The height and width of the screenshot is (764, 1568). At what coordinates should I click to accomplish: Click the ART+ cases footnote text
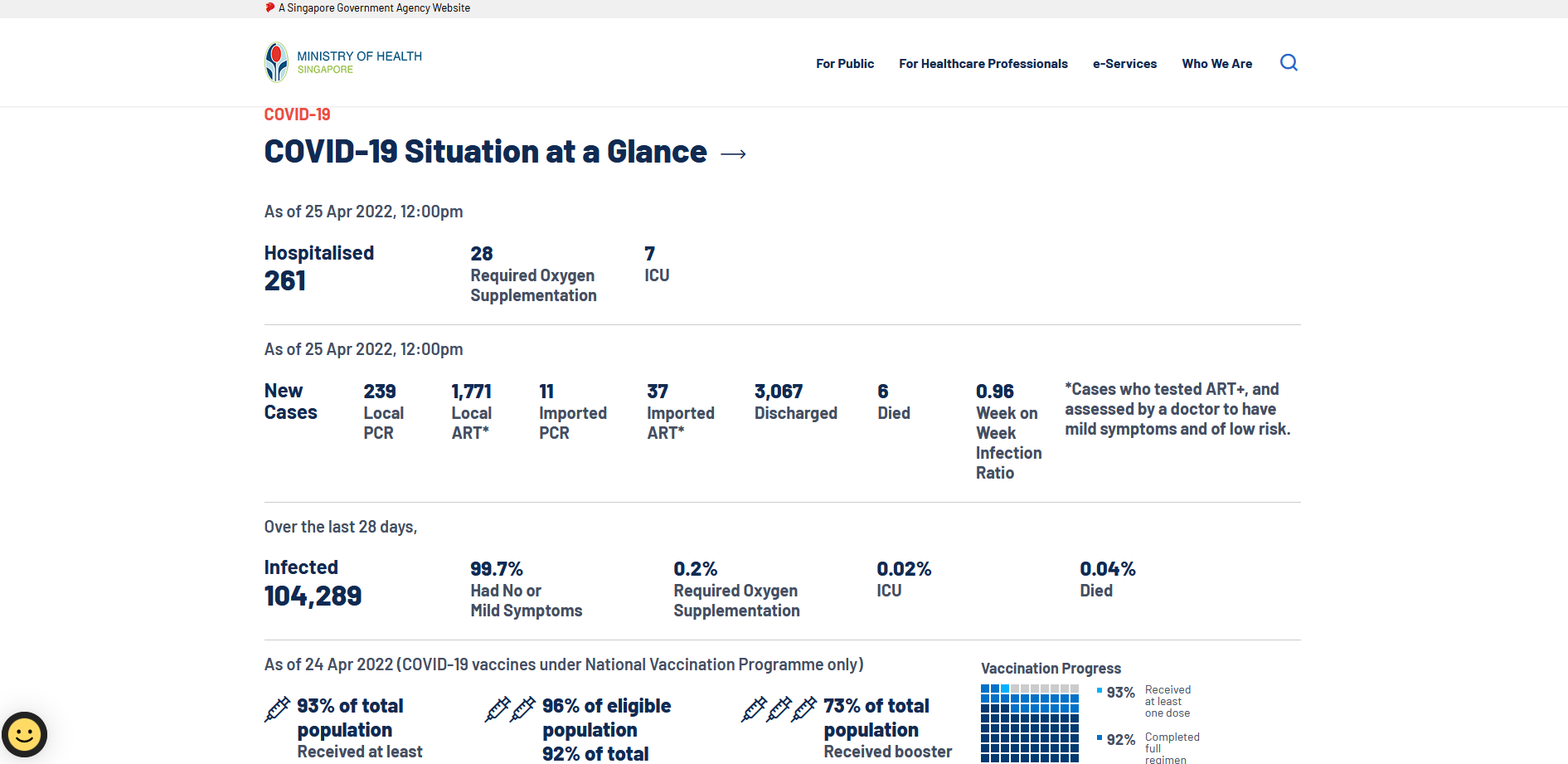tap(1177, 409)
